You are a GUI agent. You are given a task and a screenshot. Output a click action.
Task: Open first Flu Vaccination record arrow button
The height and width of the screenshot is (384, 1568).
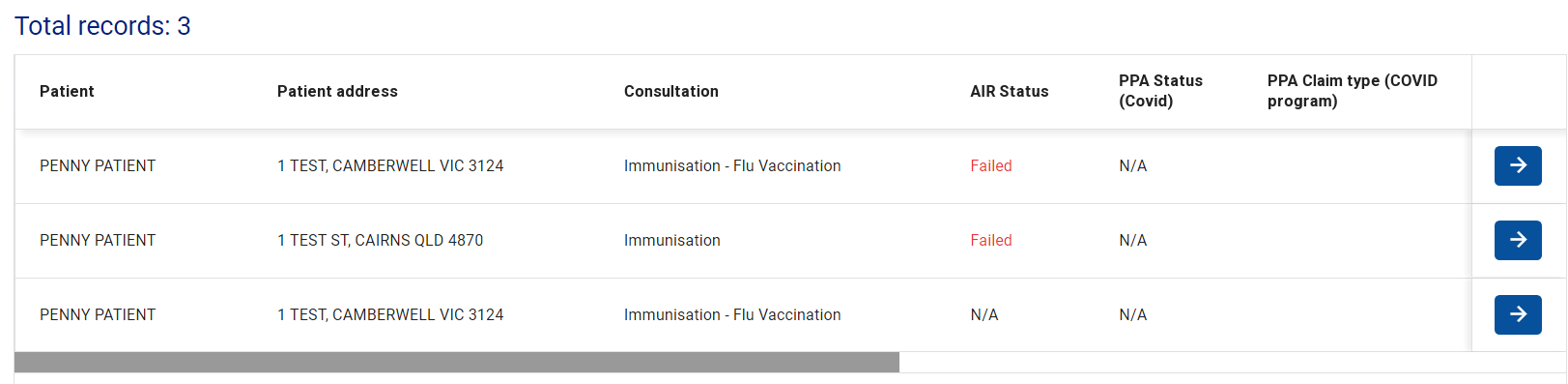[x=1518, y=165]
